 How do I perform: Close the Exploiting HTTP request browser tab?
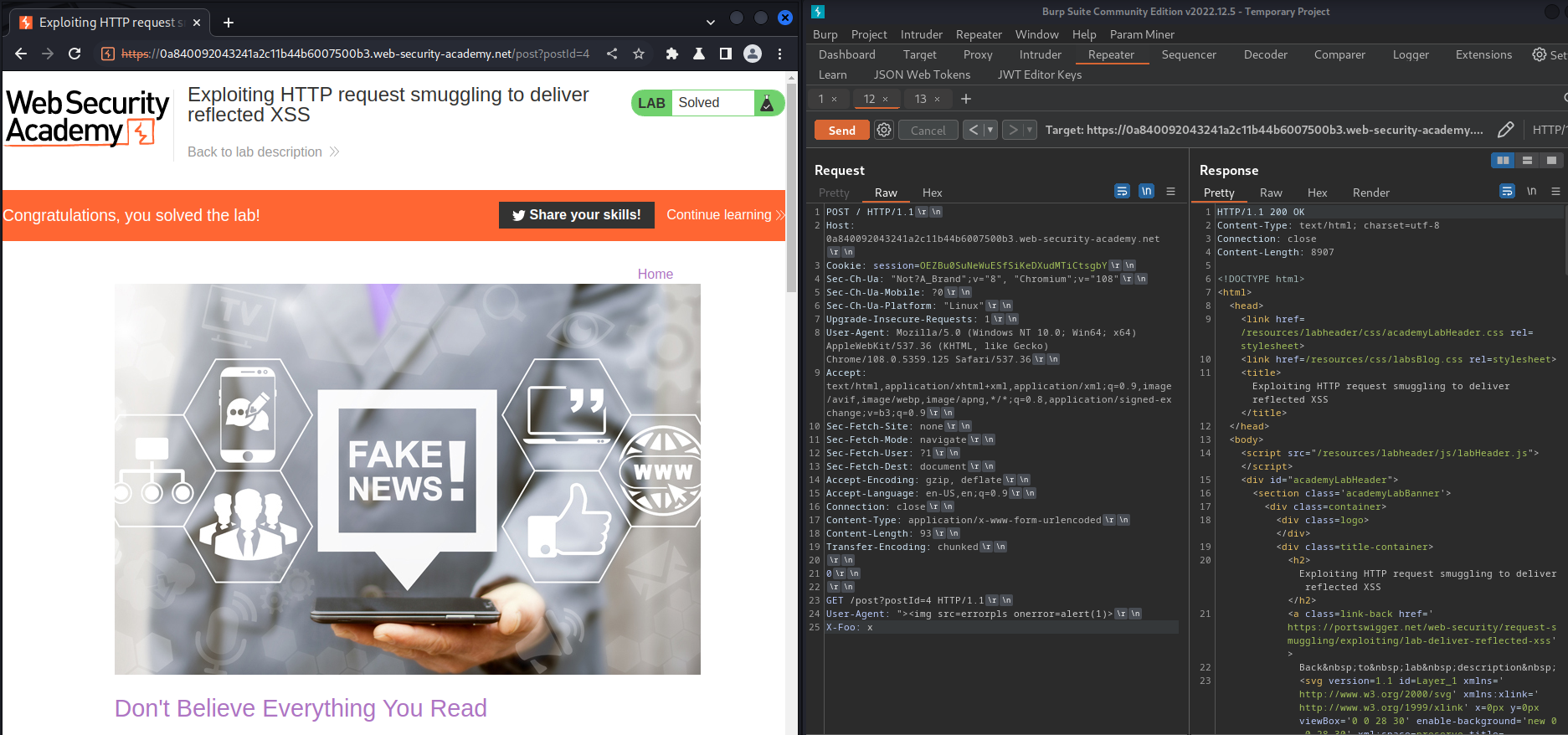point(197,23)
